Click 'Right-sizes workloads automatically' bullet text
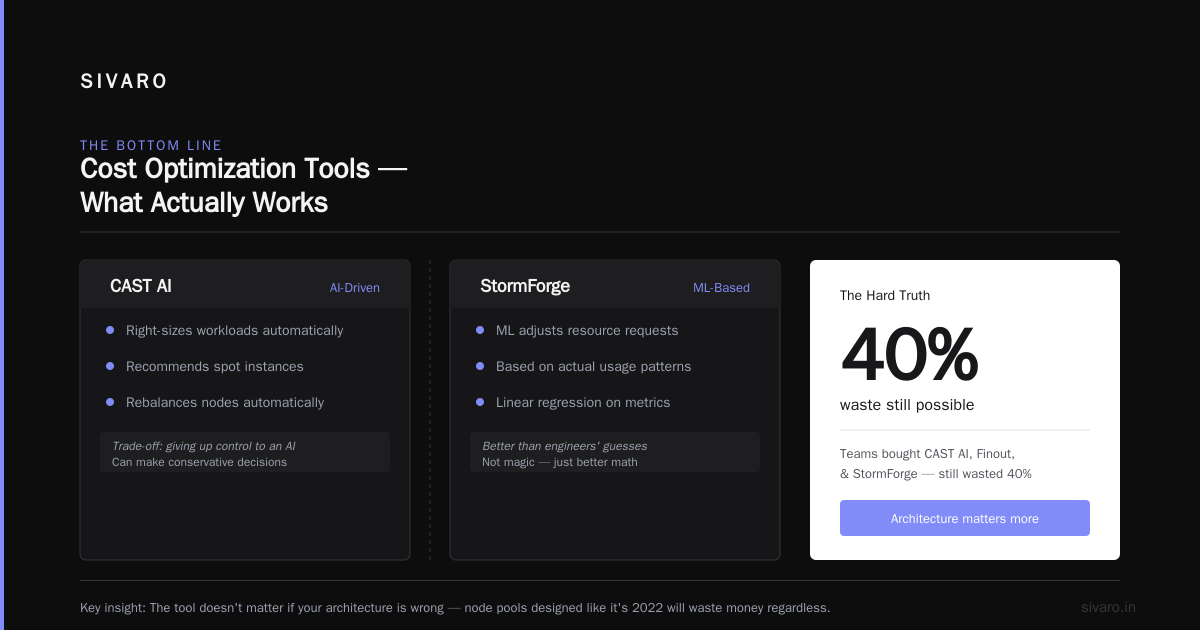The height and width of the screenshot is (630, 1200). click(x=234, y=330)
